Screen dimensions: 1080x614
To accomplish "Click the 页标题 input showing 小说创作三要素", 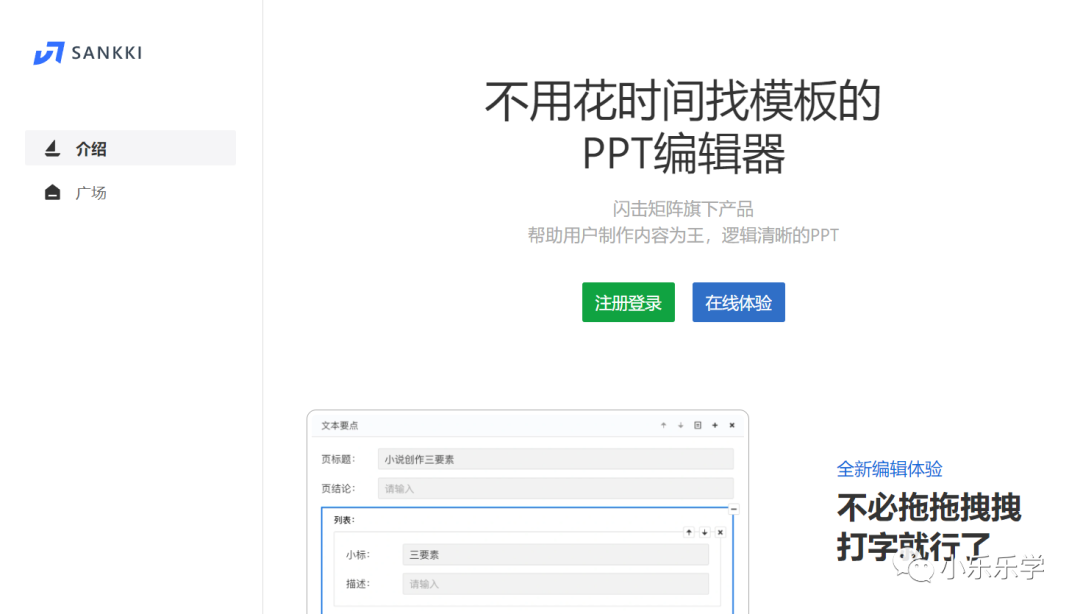I will pyautogui.click(x=555, y=458).
